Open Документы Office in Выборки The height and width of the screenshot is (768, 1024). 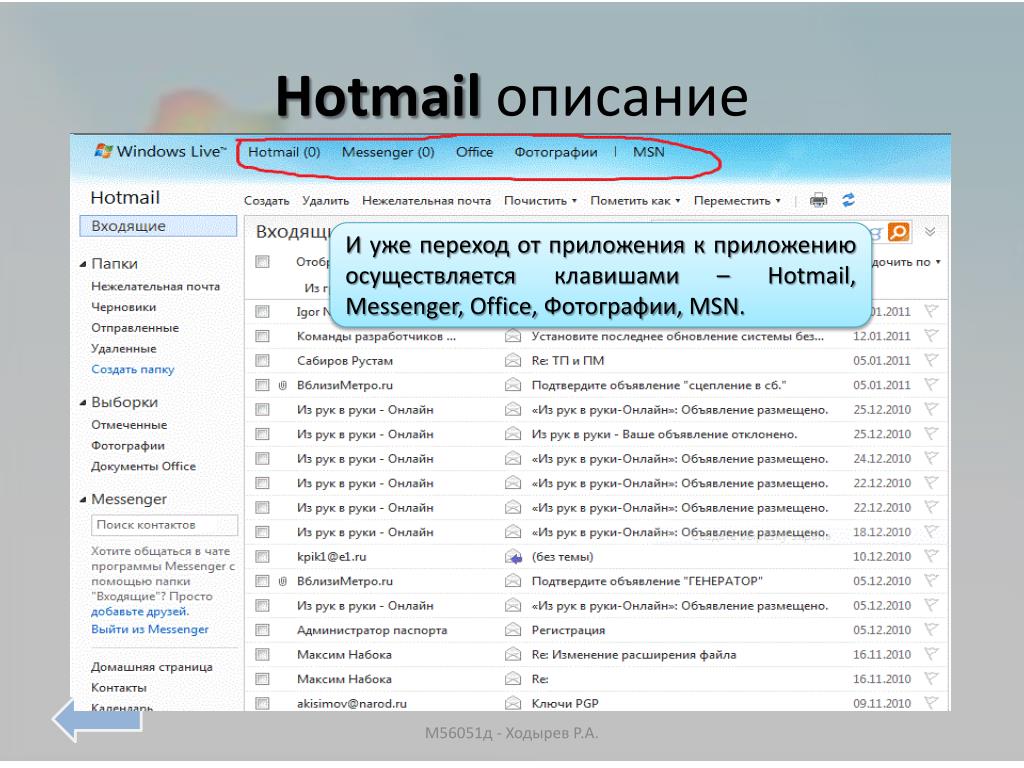point(143,466)
